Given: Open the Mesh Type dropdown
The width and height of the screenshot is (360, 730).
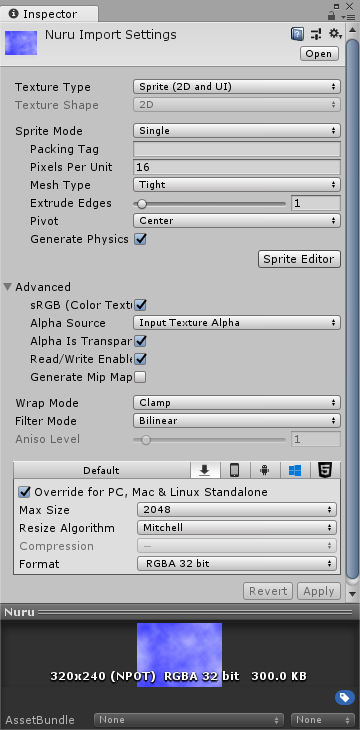Looking at the screenshot, I should pyautogui.click(x=237, y=185).
